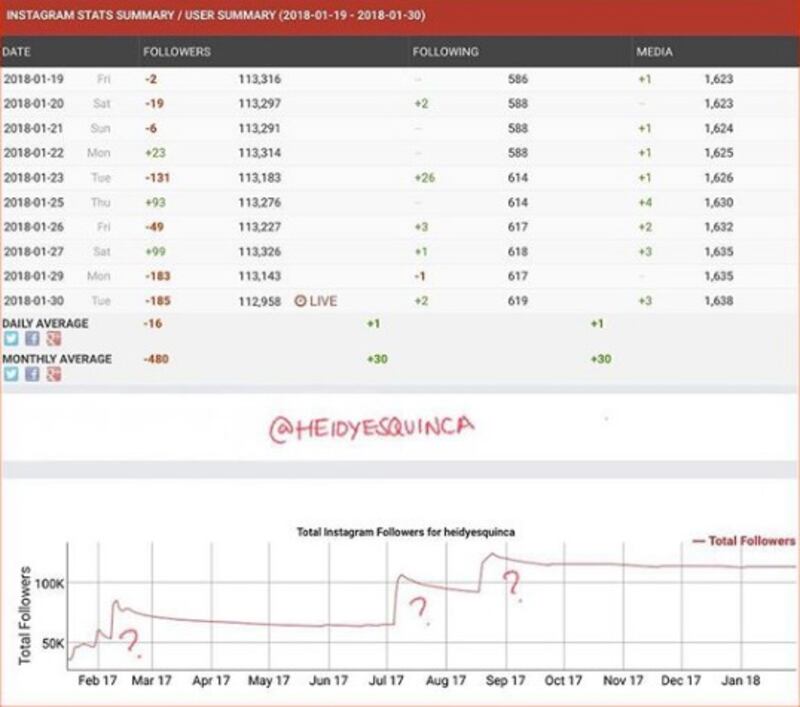Viewport: 800px width, 707px height.
Task: Click follower total 113,143
Action: [x=260, y=276]
